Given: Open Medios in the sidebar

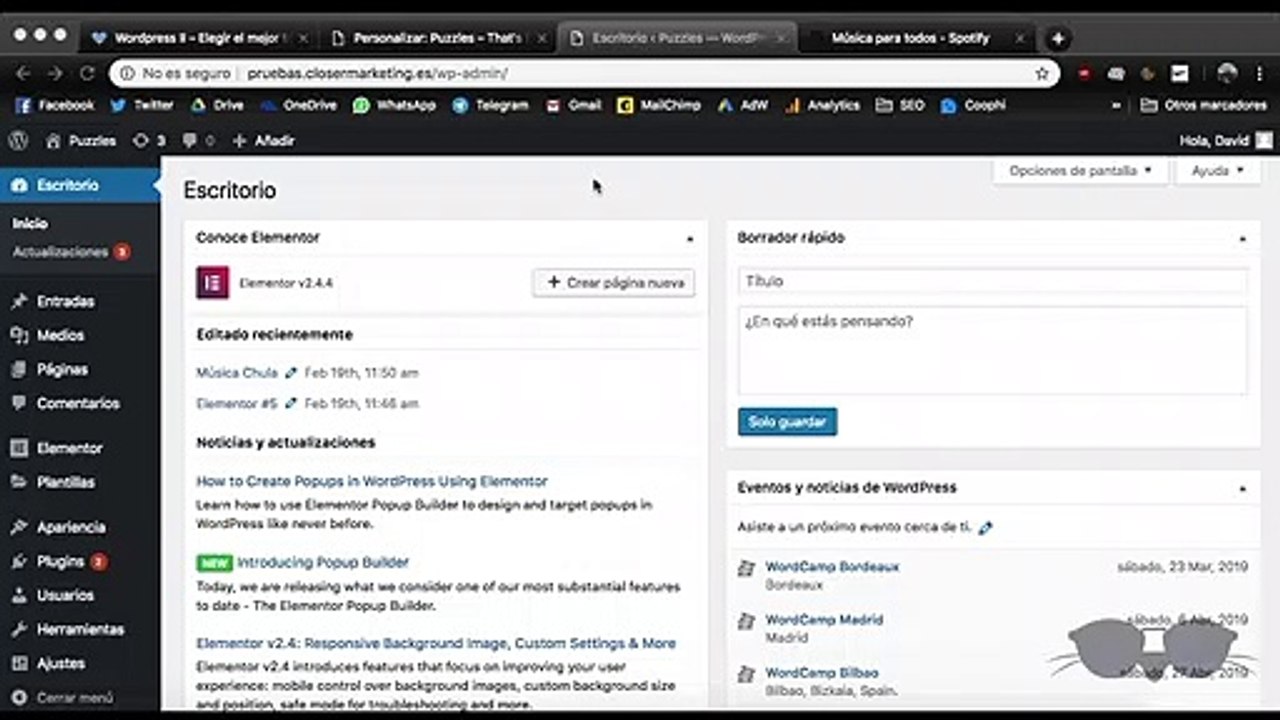Looking at the screenshot, I should point(80,335).
